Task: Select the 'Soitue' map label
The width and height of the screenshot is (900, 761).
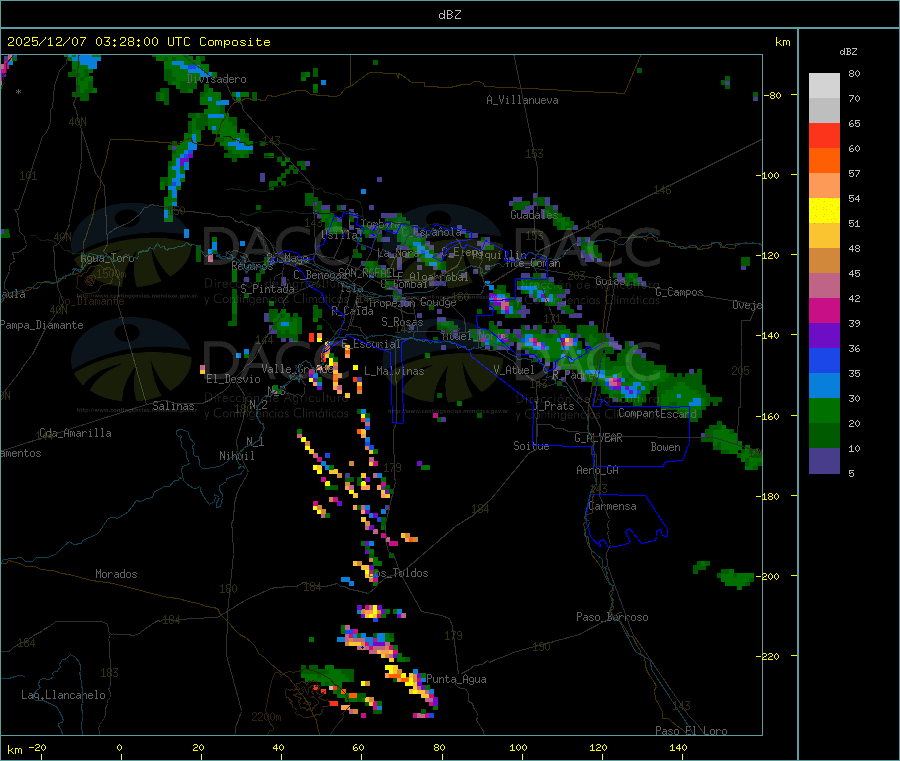Action: (531, 446)
